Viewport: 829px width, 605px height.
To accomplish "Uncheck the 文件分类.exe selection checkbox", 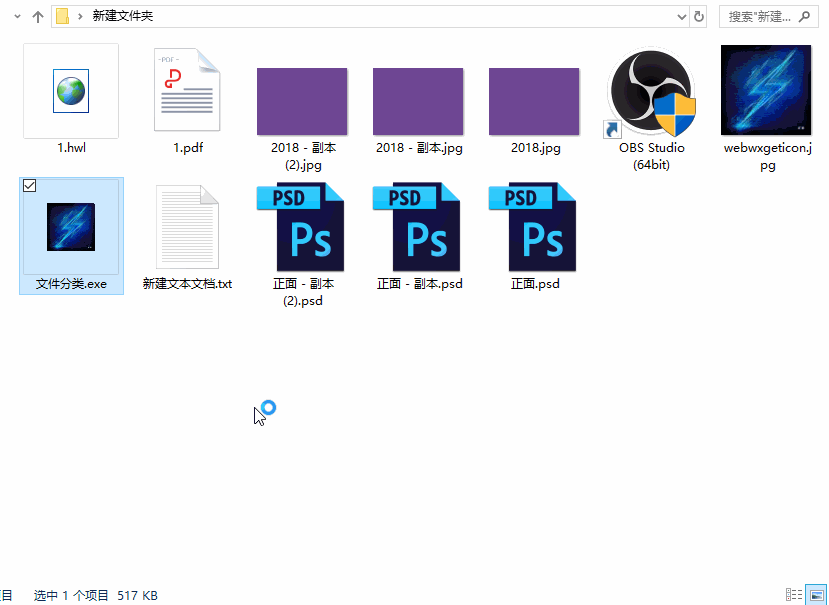I will click(30, 186).
